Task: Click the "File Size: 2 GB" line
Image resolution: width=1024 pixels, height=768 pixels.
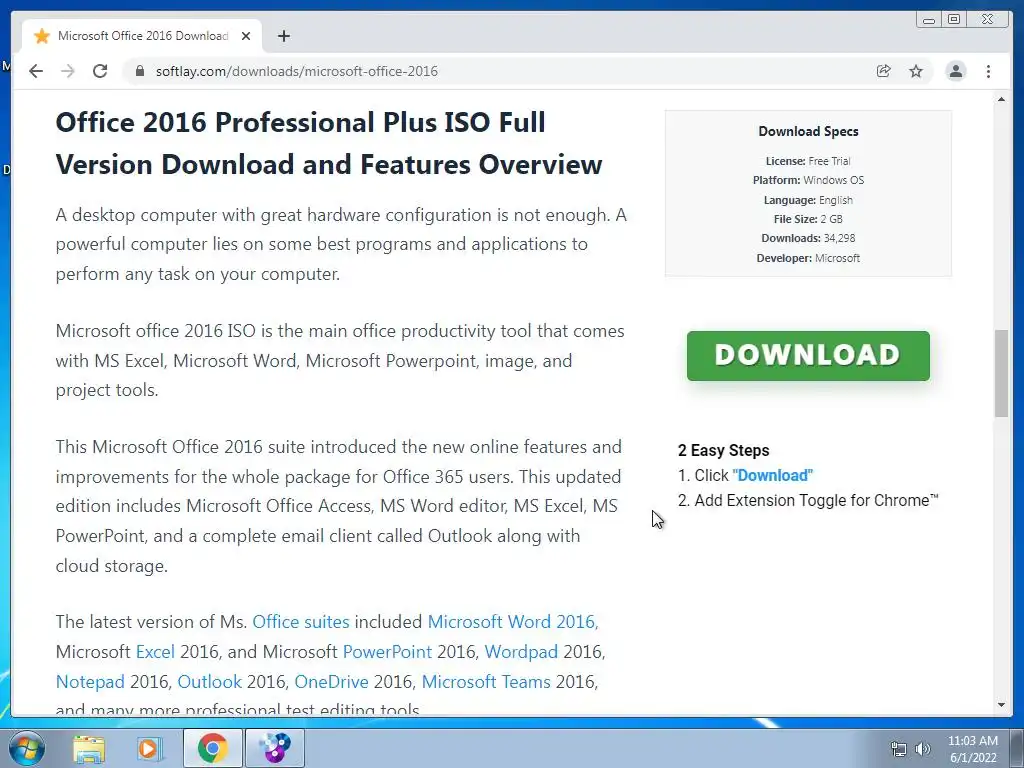Action: 808,219
